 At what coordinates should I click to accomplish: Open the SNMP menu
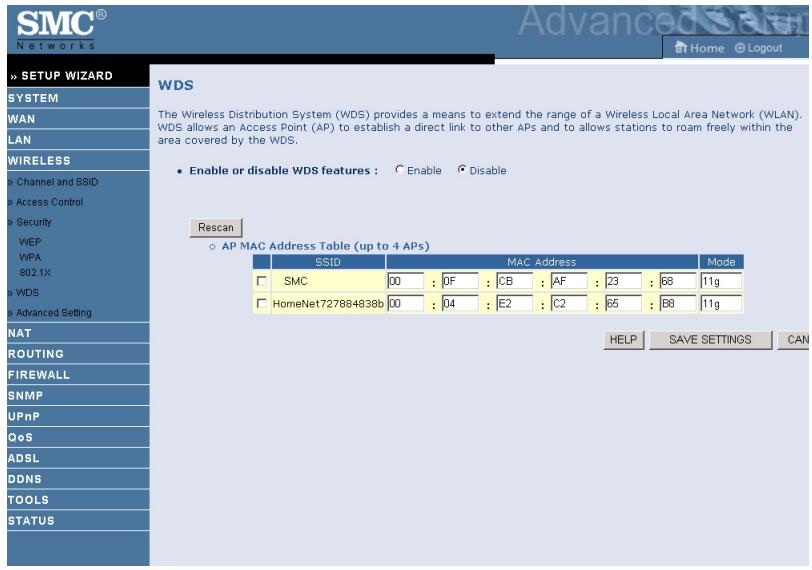point(78,396)
